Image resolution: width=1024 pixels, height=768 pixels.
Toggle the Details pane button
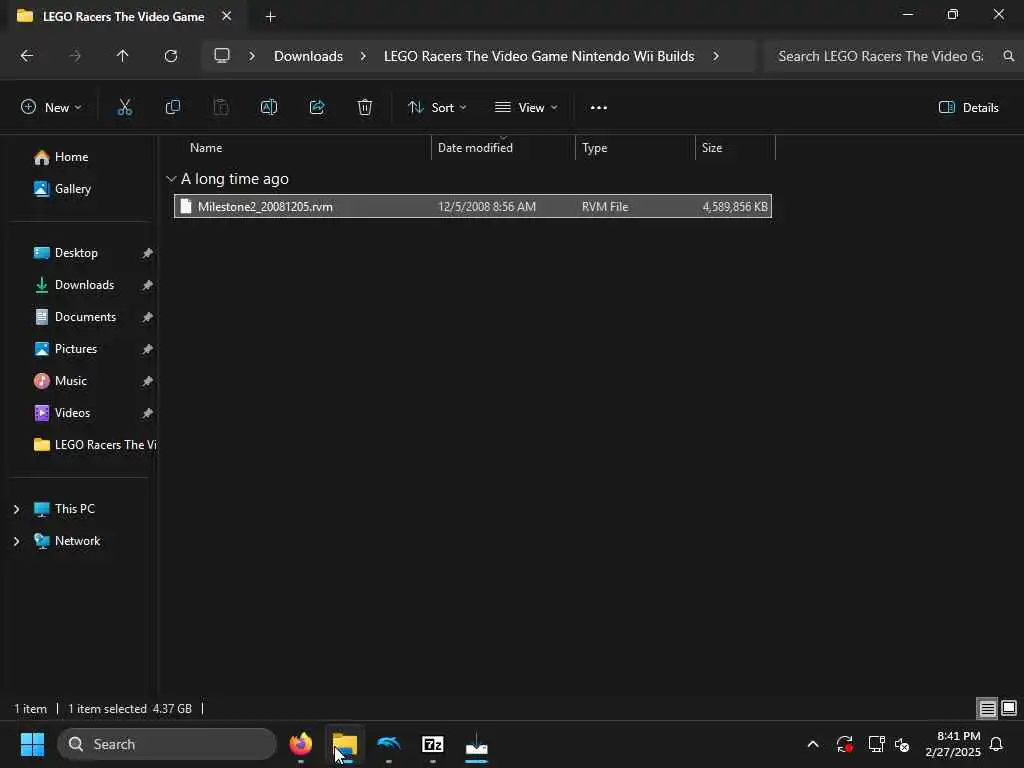968,108
